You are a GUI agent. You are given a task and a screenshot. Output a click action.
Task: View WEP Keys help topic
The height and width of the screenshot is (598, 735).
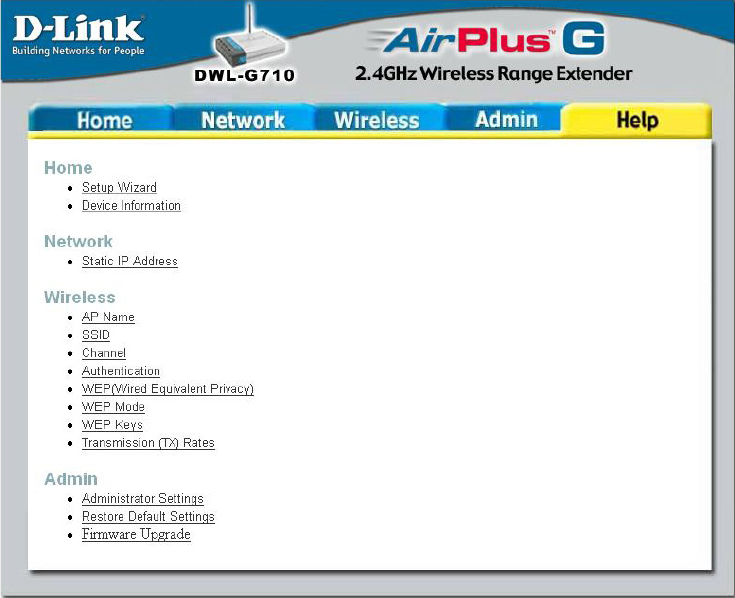(112, 425)
